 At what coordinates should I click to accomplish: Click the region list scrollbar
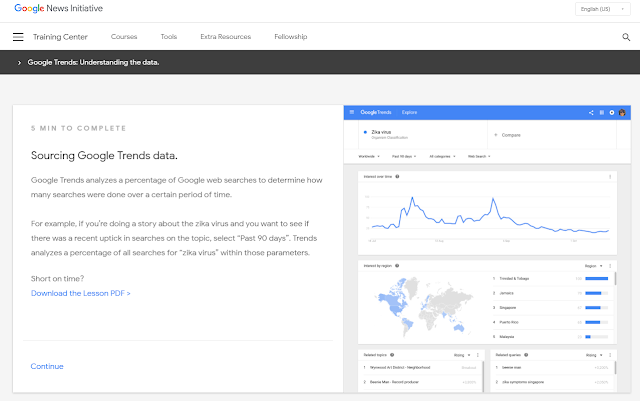click(615, 278)
